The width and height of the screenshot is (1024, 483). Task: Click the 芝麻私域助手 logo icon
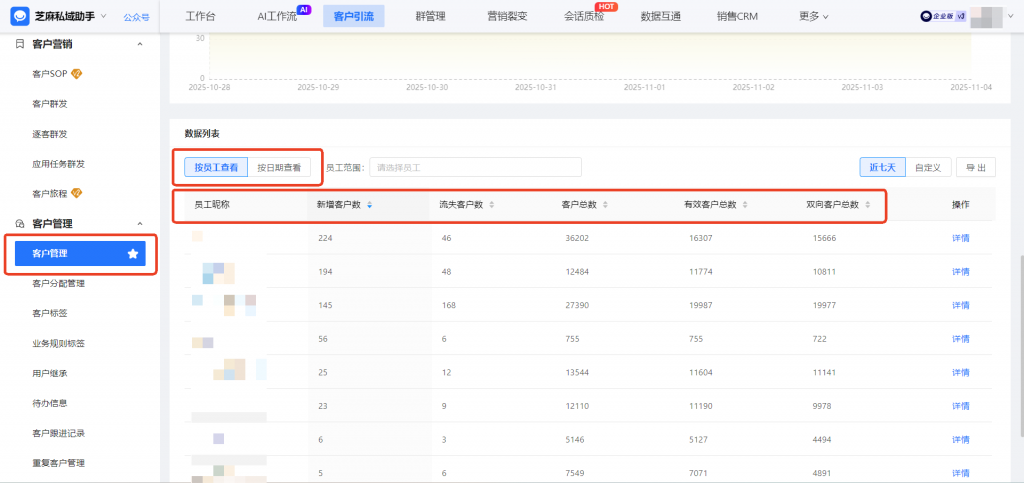click(x=20, y=16)
